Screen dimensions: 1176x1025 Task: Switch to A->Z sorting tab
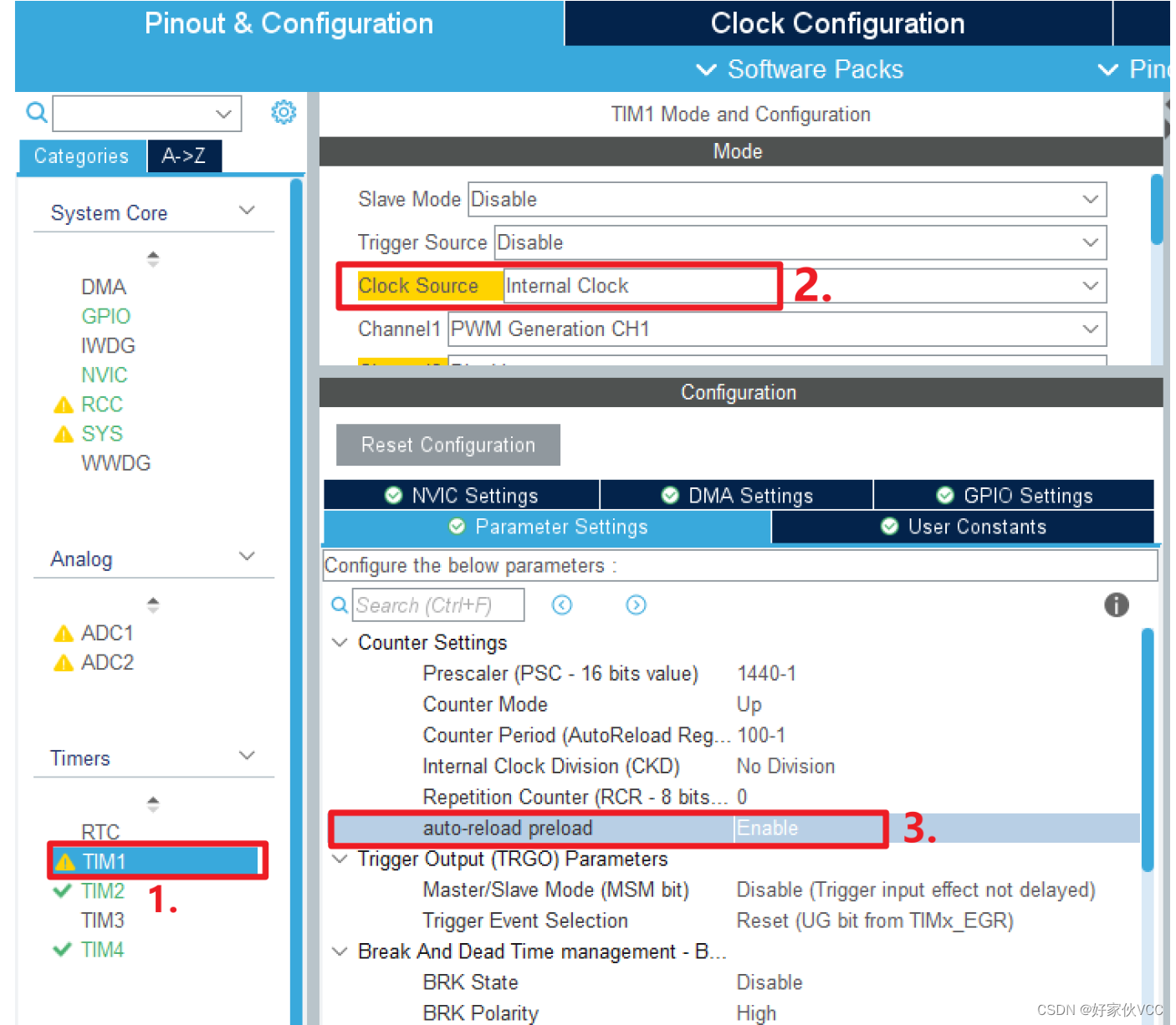184,156
